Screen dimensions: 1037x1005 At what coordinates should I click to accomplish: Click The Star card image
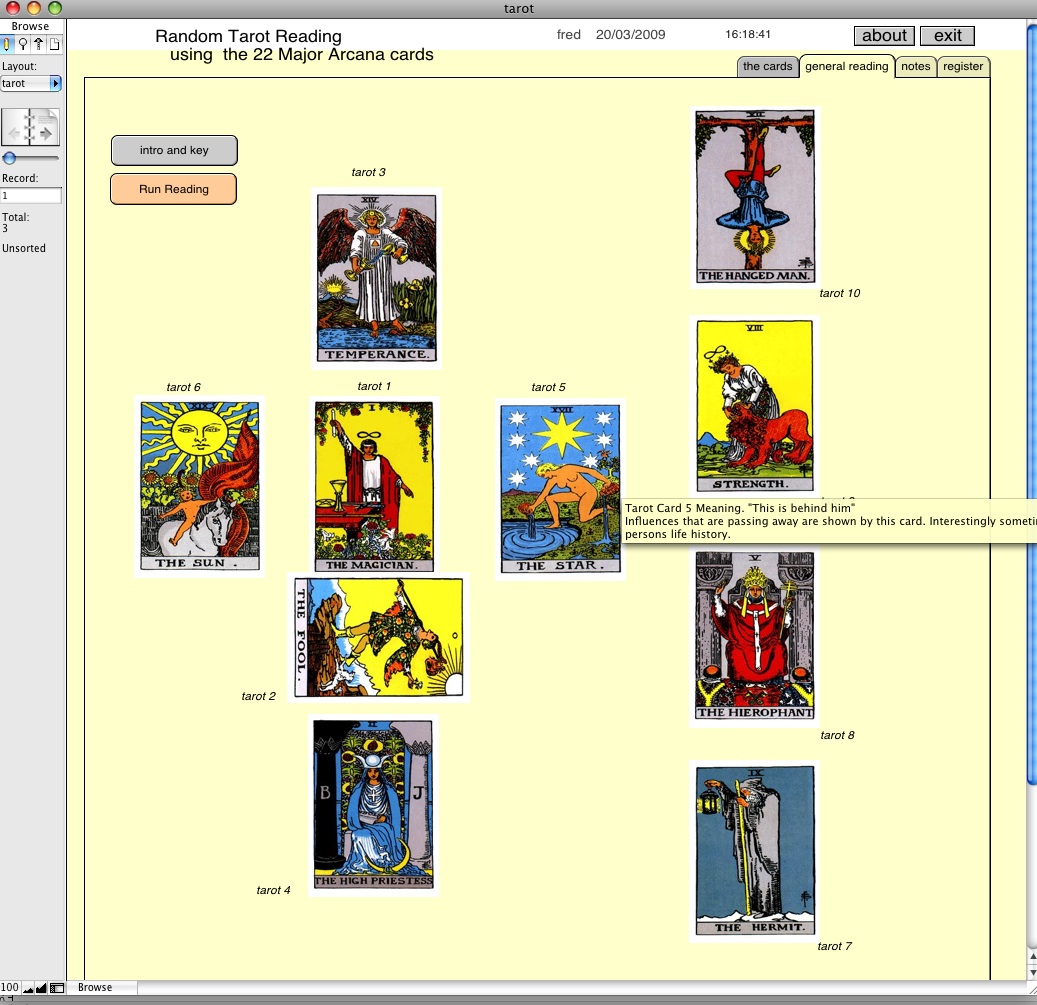click(x=560, y=489)
